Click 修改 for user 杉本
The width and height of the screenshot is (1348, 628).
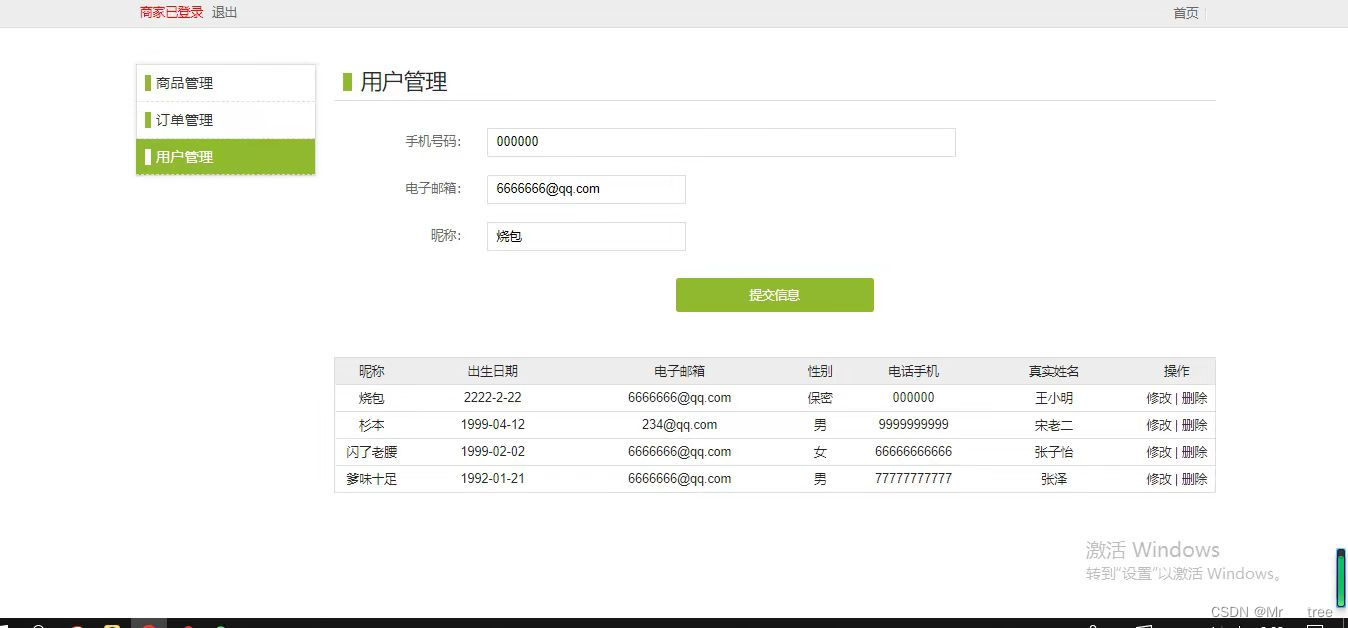pyautogui.click(x=1159, y=425)
